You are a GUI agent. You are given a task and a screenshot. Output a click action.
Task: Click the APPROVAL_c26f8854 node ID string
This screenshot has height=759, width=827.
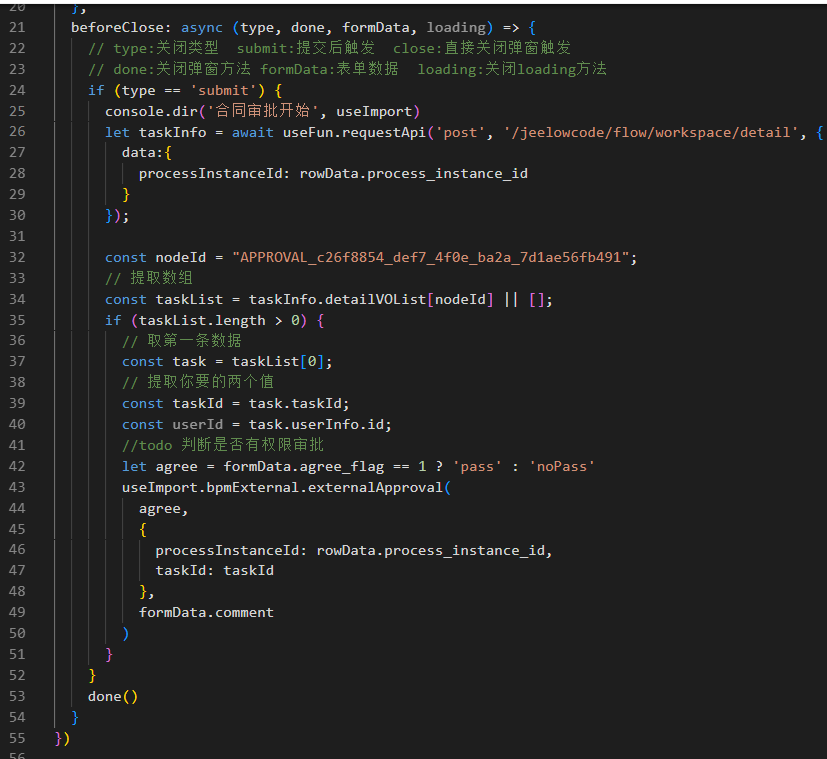point(432,257)
